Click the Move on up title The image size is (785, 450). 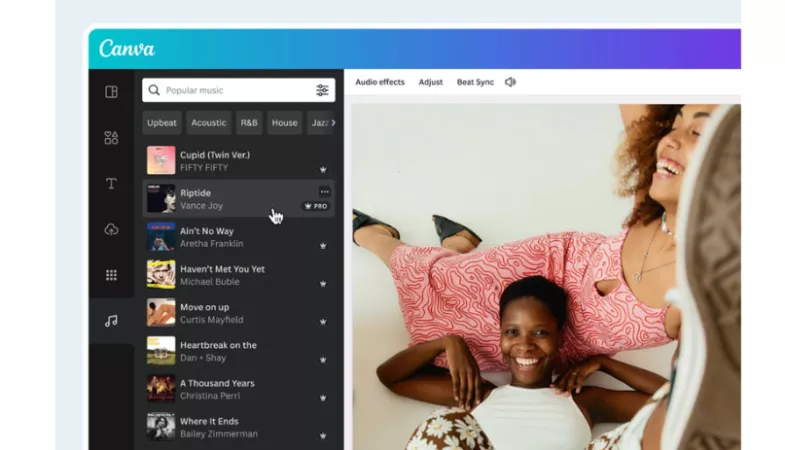204,307
